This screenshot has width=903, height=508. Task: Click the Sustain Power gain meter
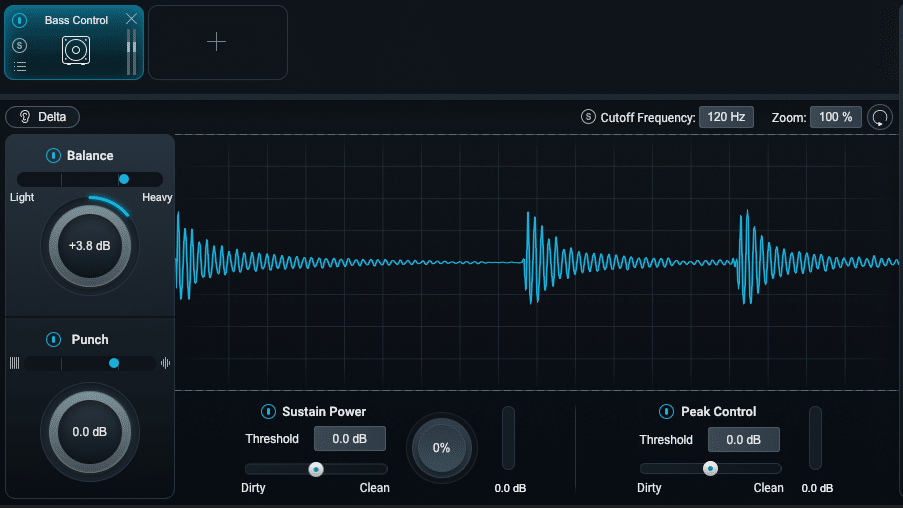[x=508, y=438]
